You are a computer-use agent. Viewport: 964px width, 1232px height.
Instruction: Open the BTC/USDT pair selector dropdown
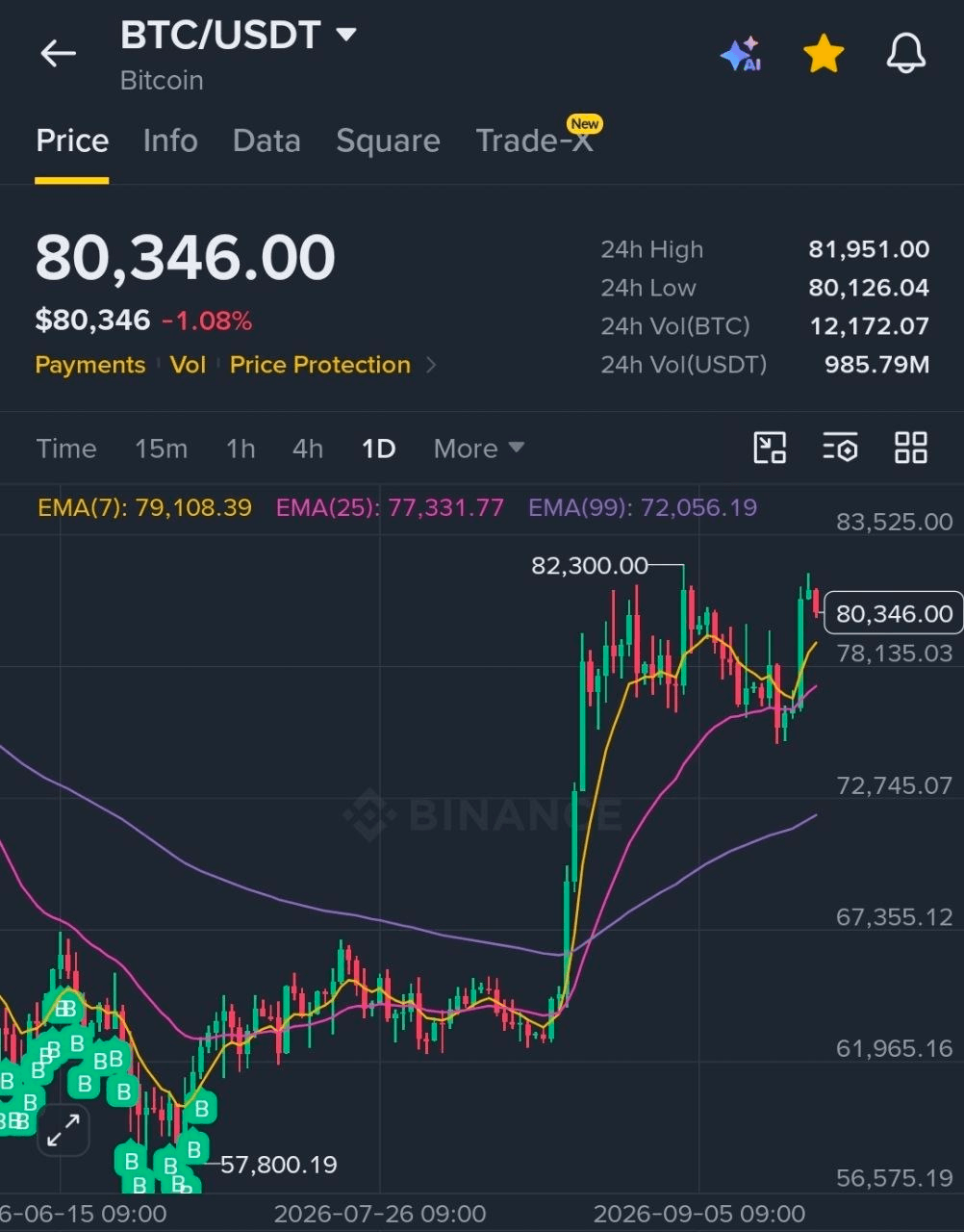click(239, 36)
